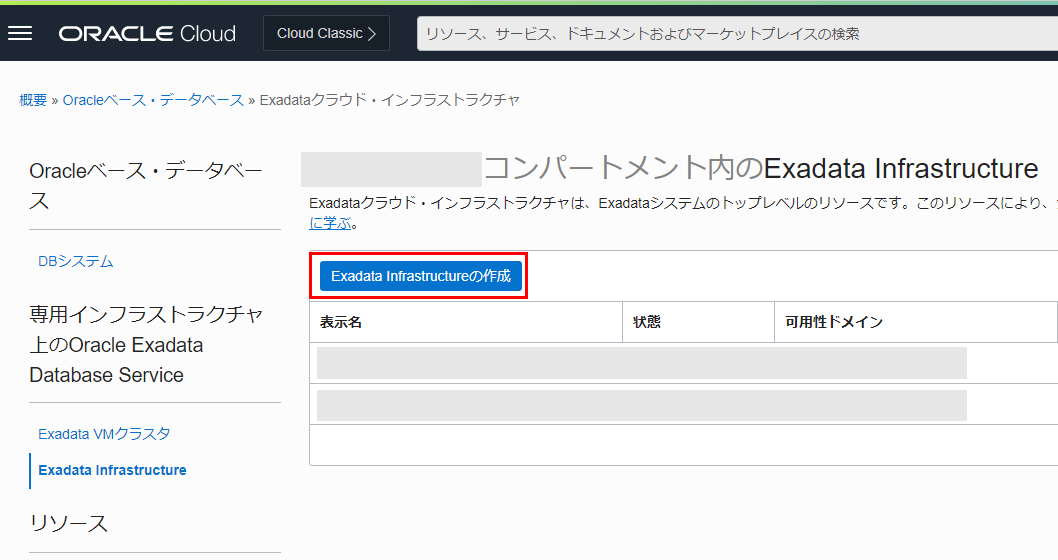This screenshot has width=1058, height=560.
Task: Click the Exadataクラウド・インフラストラクチャ breadcrumb
Action: [389, 100]
